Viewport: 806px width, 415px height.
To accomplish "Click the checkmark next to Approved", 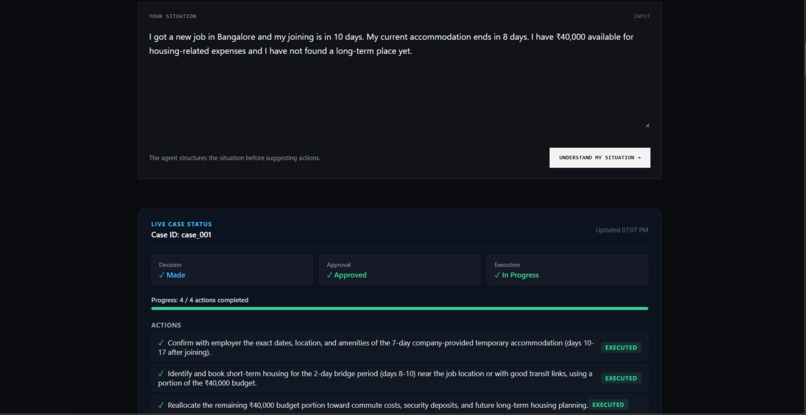I will coord(329,275).
